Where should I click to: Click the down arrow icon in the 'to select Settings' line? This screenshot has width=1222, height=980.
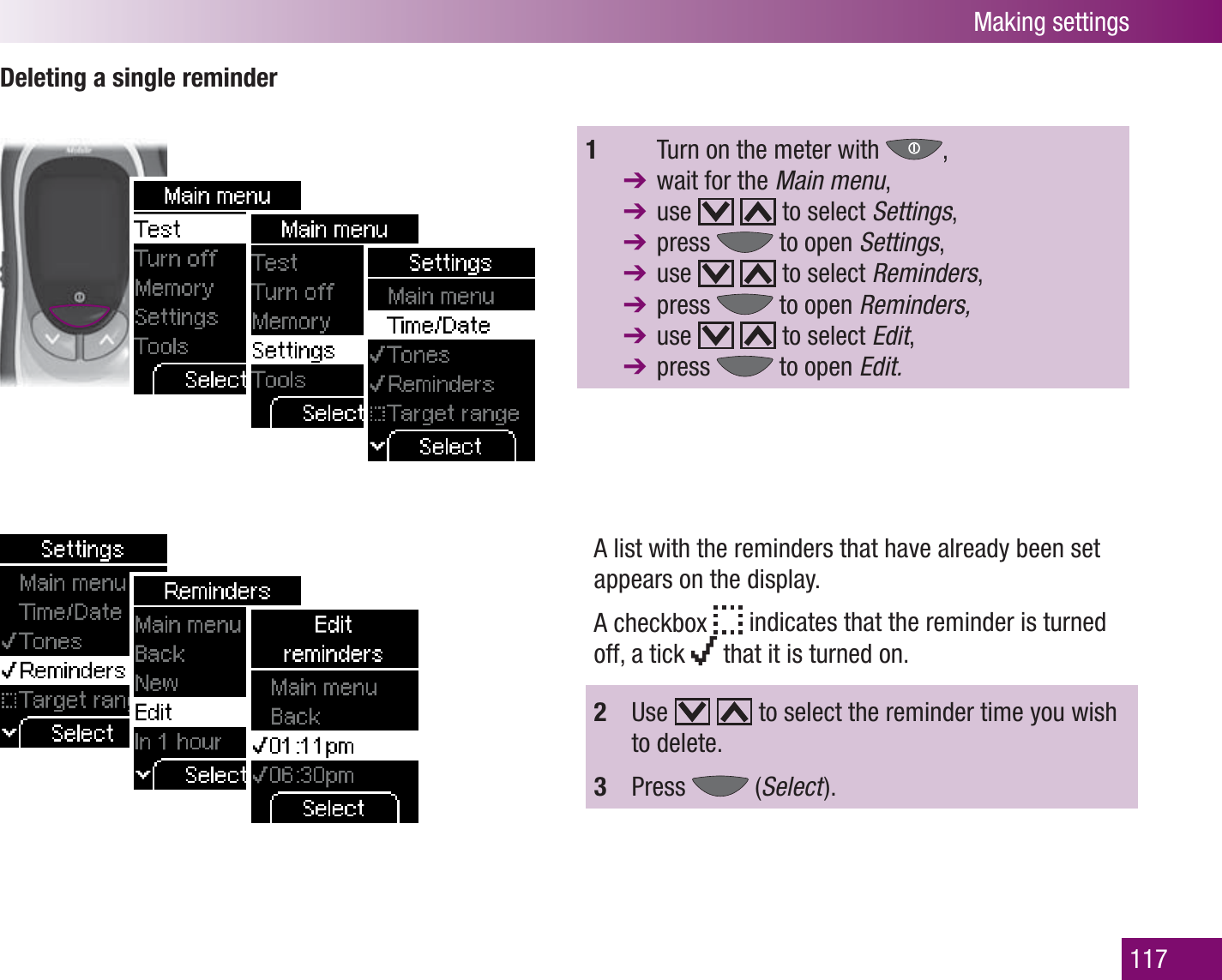[716, 212]
